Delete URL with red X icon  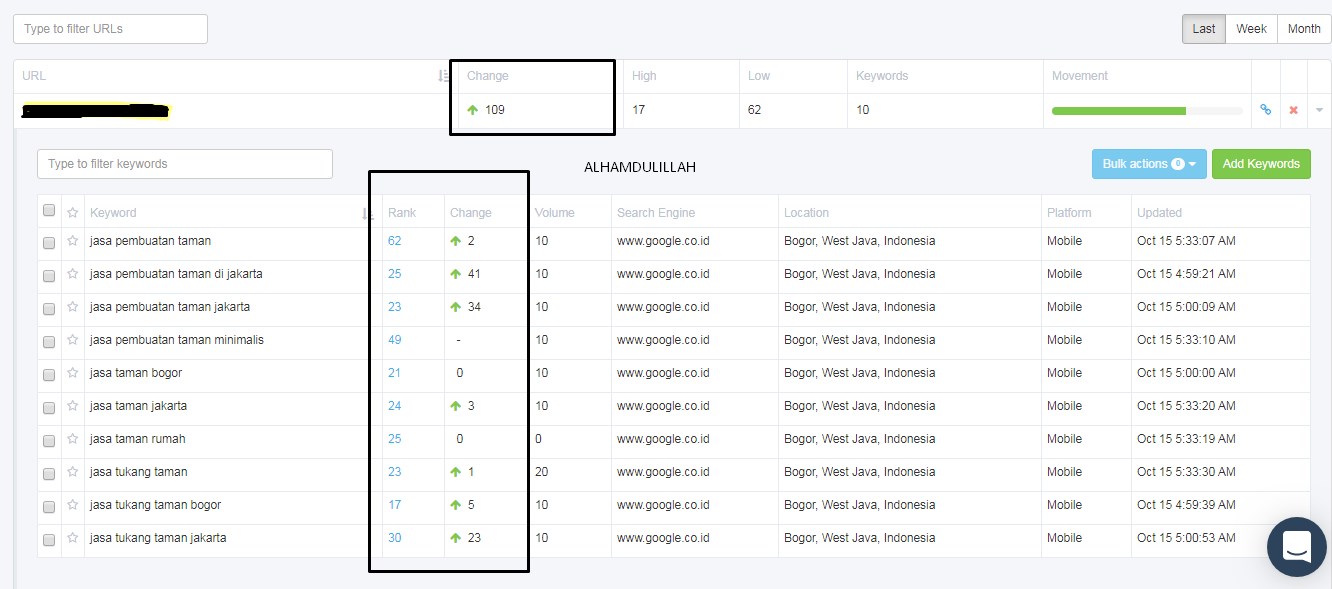click(x=1293, y=110)
